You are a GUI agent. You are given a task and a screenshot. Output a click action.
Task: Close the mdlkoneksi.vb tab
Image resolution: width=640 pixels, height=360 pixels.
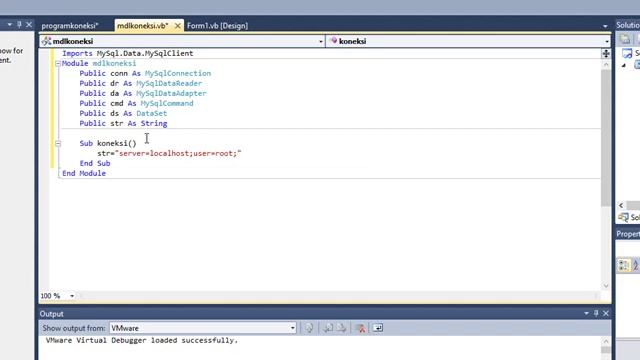pos(178,26)
